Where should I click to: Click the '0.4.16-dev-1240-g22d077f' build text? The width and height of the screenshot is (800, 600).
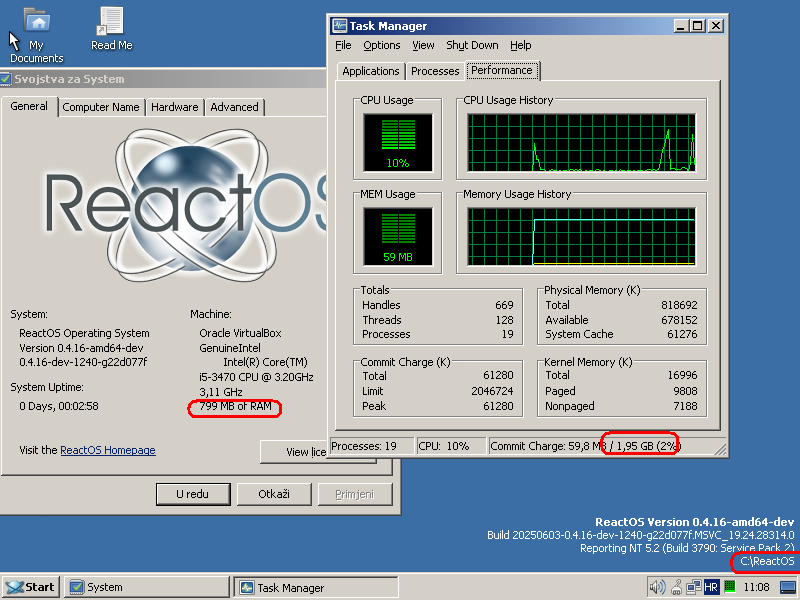click(x=83, y=362)
